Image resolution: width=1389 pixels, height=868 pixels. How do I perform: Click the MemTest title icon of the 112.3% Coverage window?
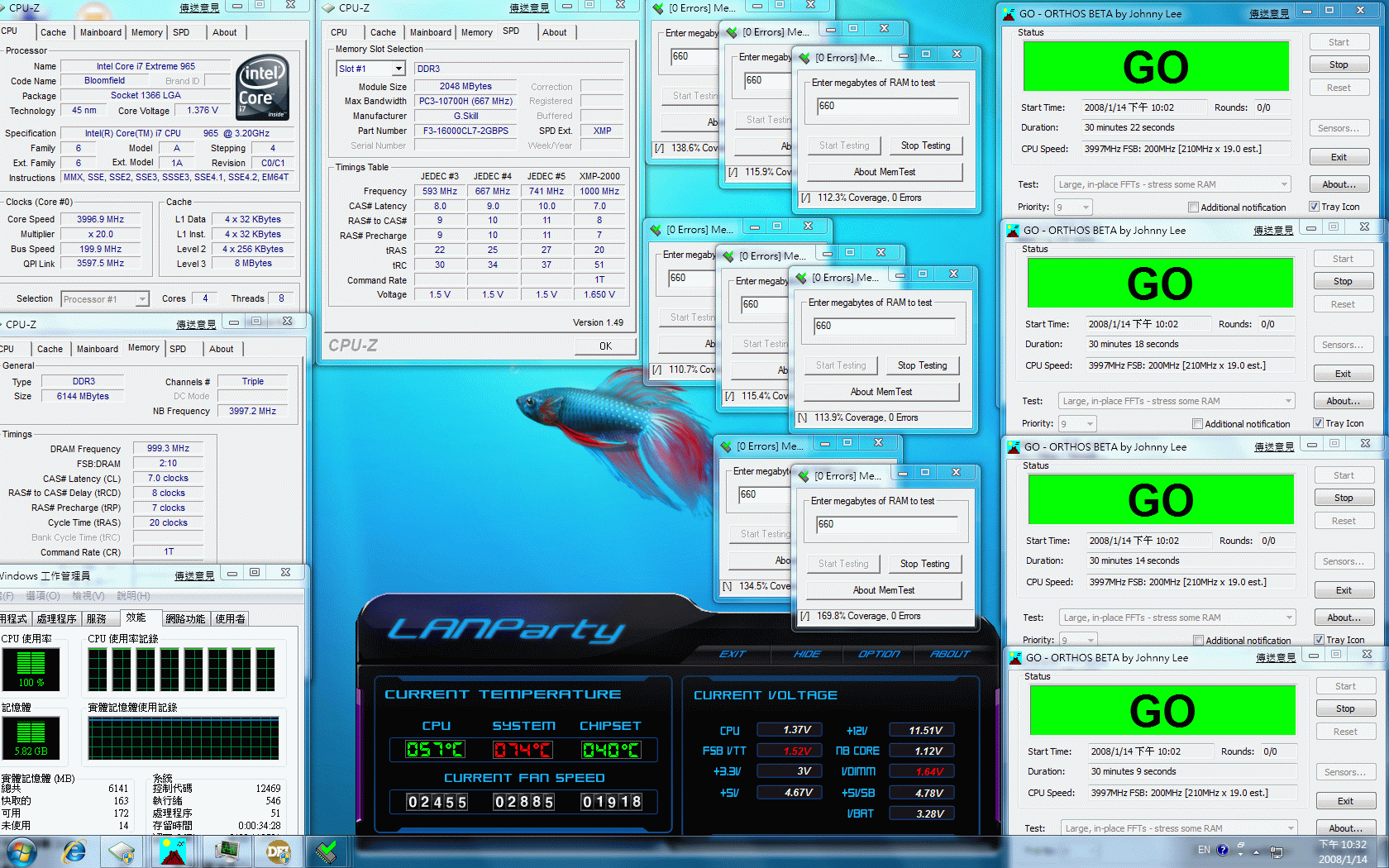(804, 58)
